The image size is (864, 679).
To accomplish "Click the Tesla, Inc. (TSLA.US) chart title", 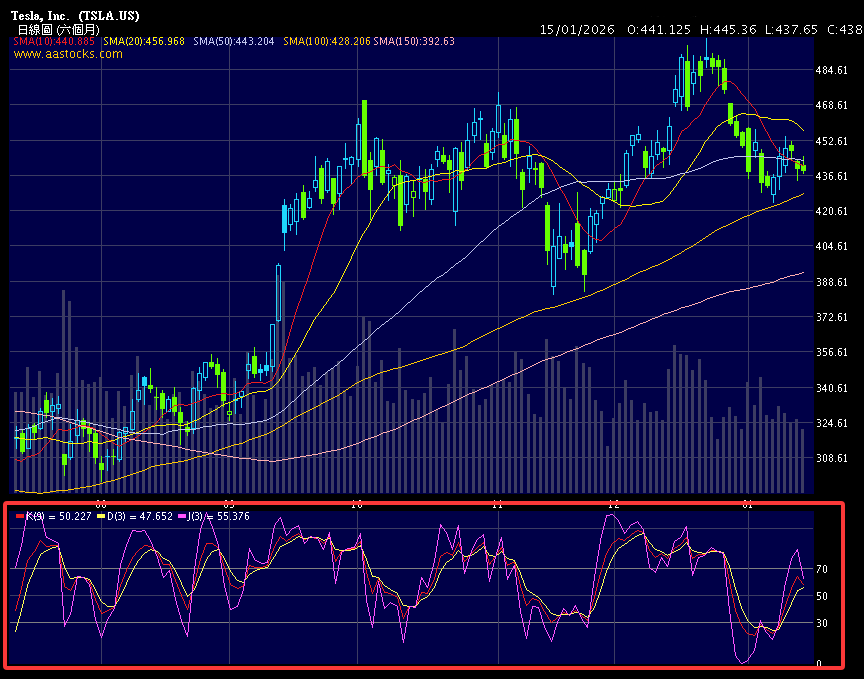I will (76, 15).
